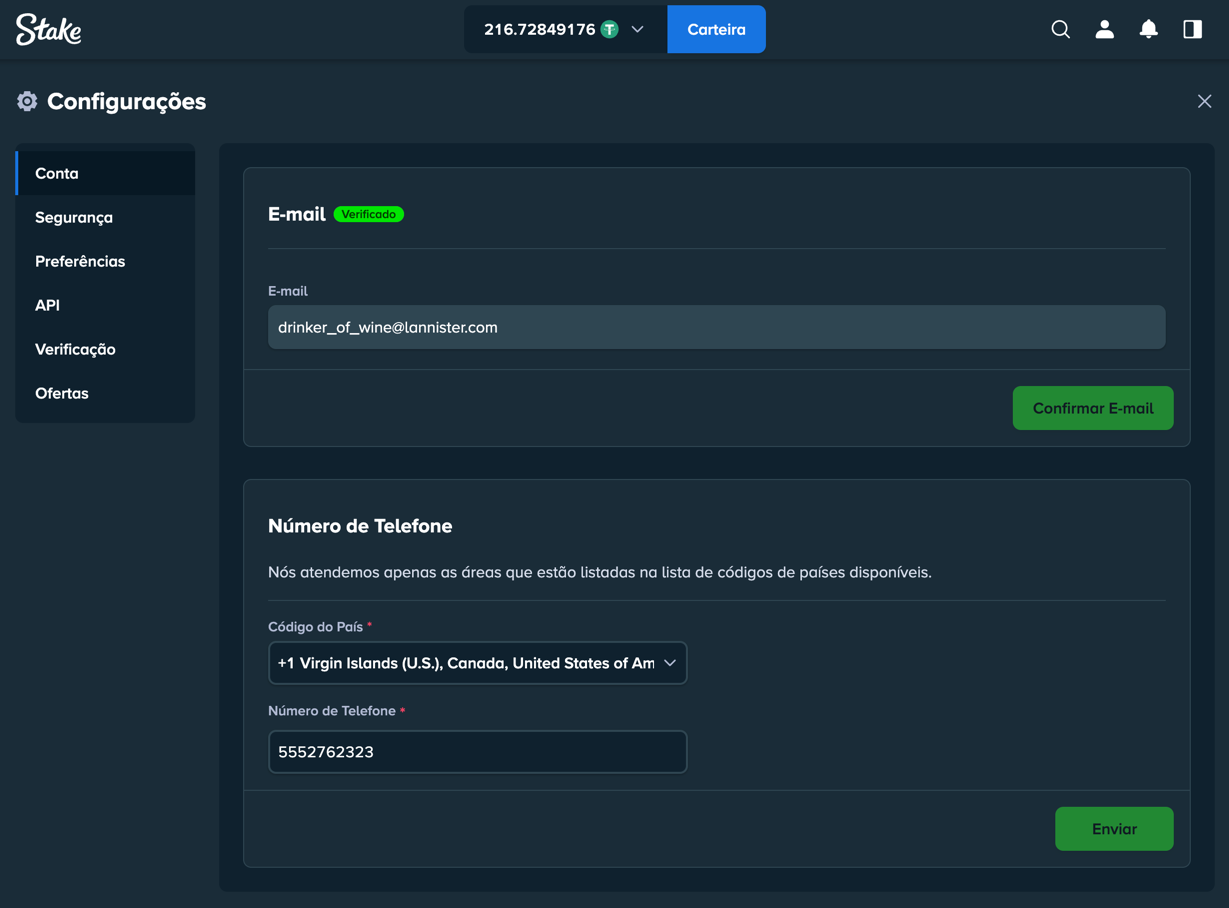Viewport: 1229px width, 908px height.
Task: Open the Carteira wallet button
Action: pyautogui.click(x=716, y=29)
